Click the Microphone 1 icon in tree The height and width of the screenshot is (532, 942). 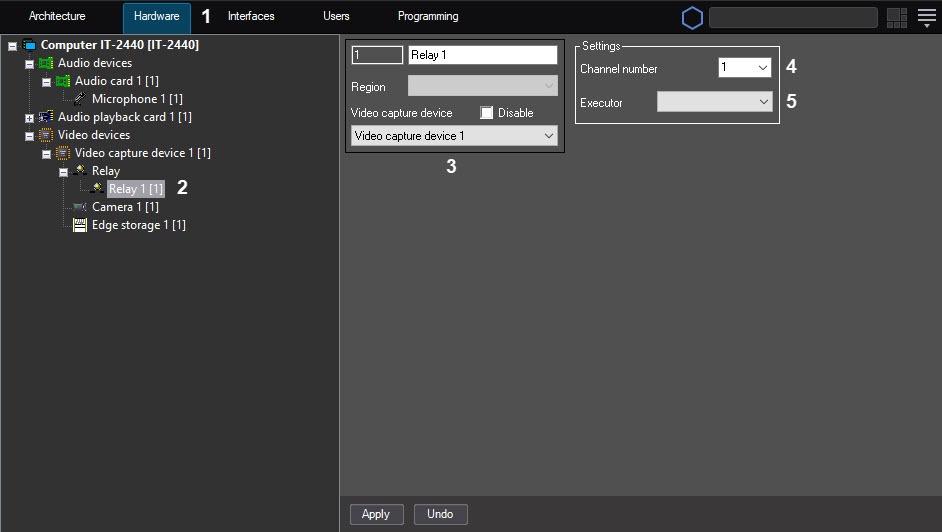[x=79, y=99]
